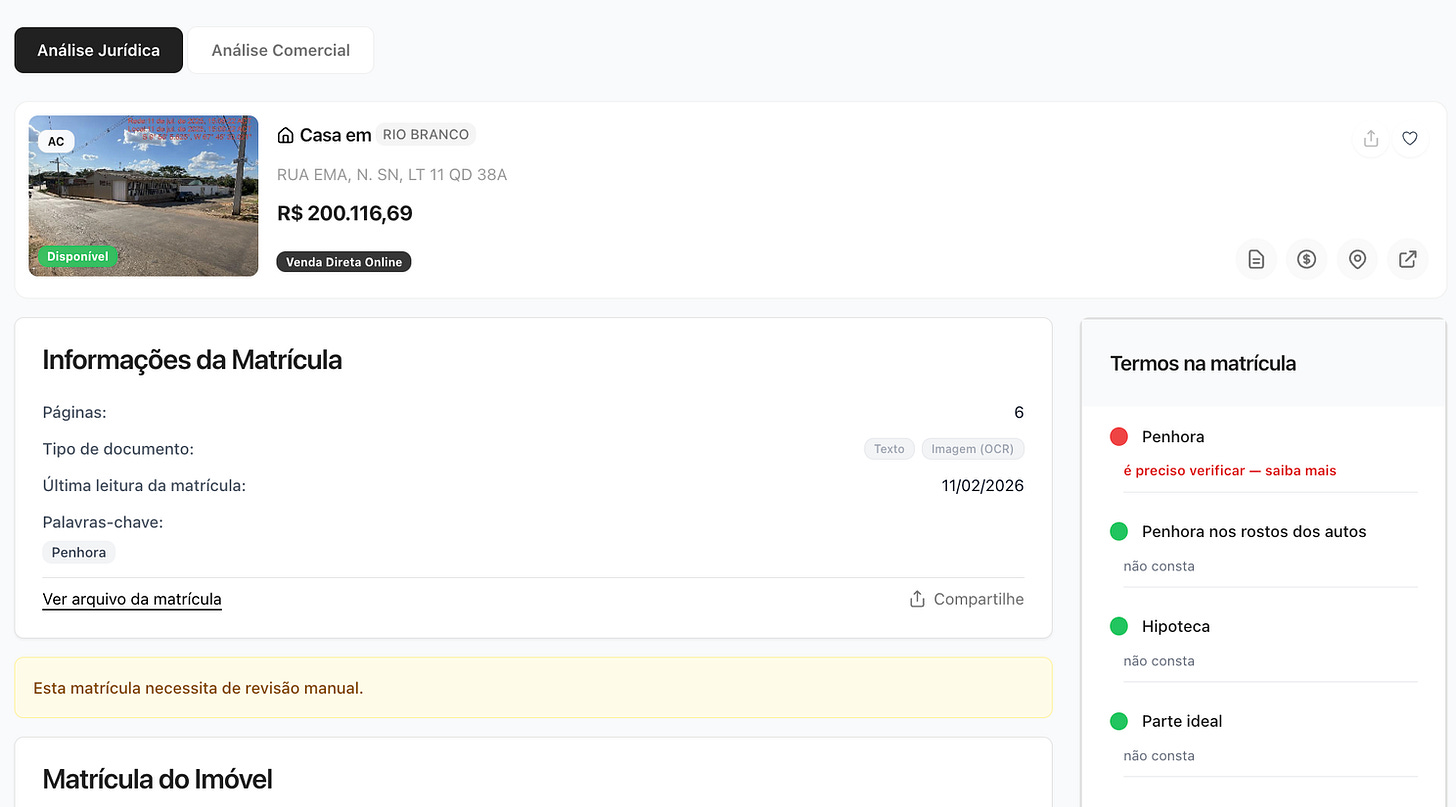Image resolution: width=1456 pixels, height=807 pixels.
Task: Click the address RUA EMA, N. SN
Action: [x=392, y=175]
